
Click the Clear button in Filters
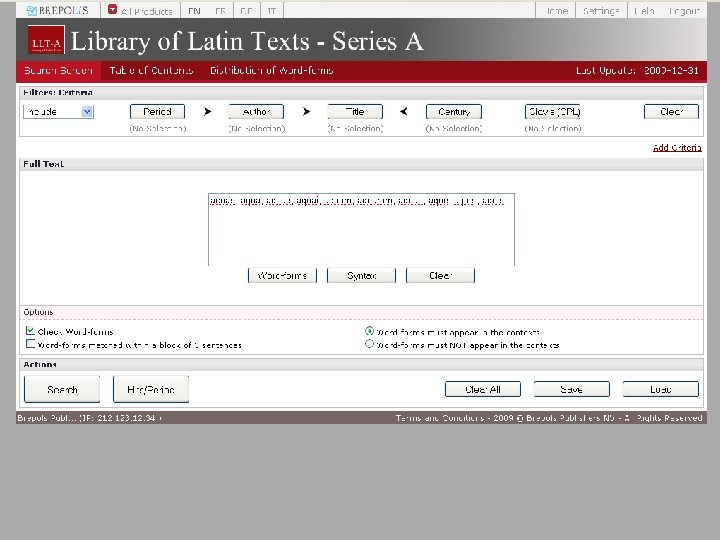(x=671, y=112)
